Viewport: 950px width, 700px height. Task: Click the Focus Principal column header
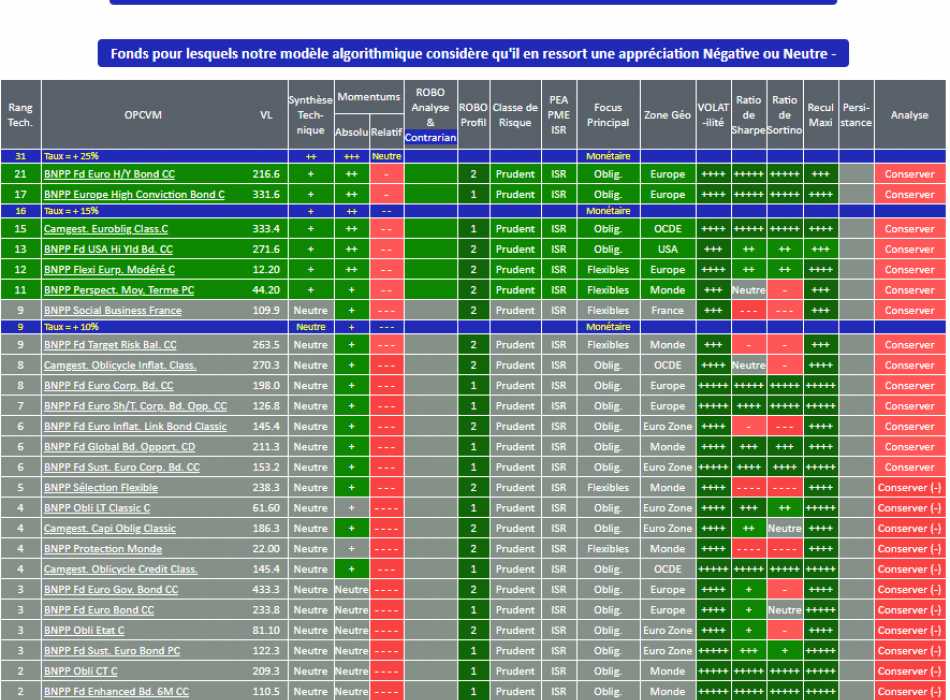(608, 115)
